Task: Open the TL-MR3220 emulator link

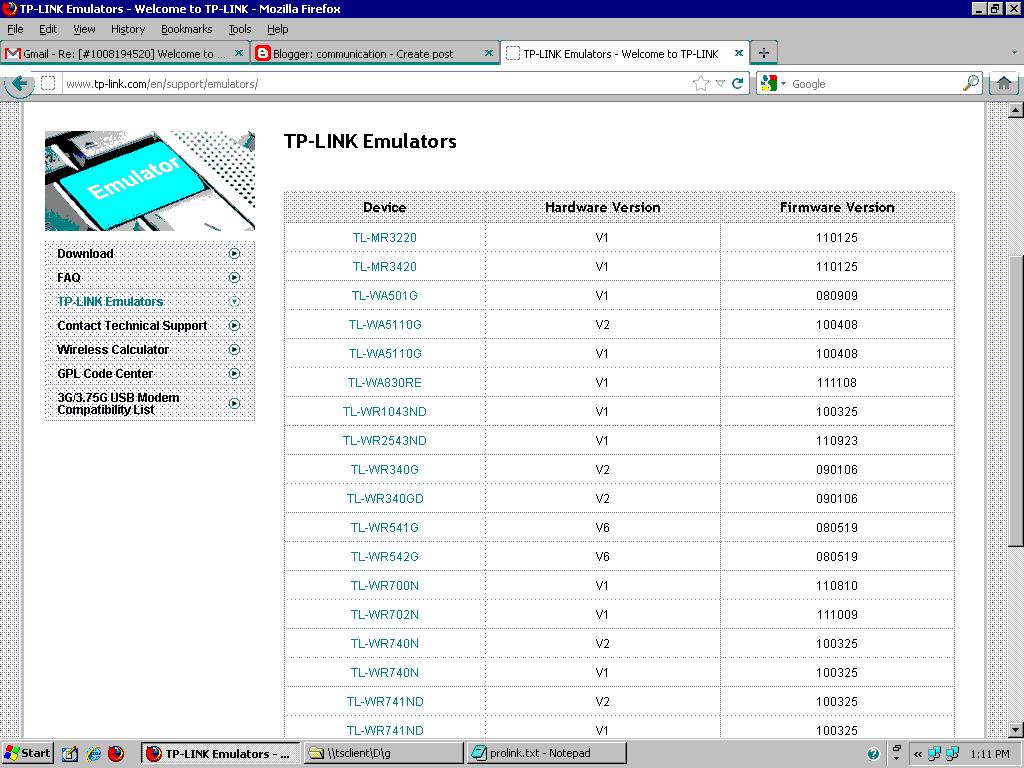Action: (385, 238)
